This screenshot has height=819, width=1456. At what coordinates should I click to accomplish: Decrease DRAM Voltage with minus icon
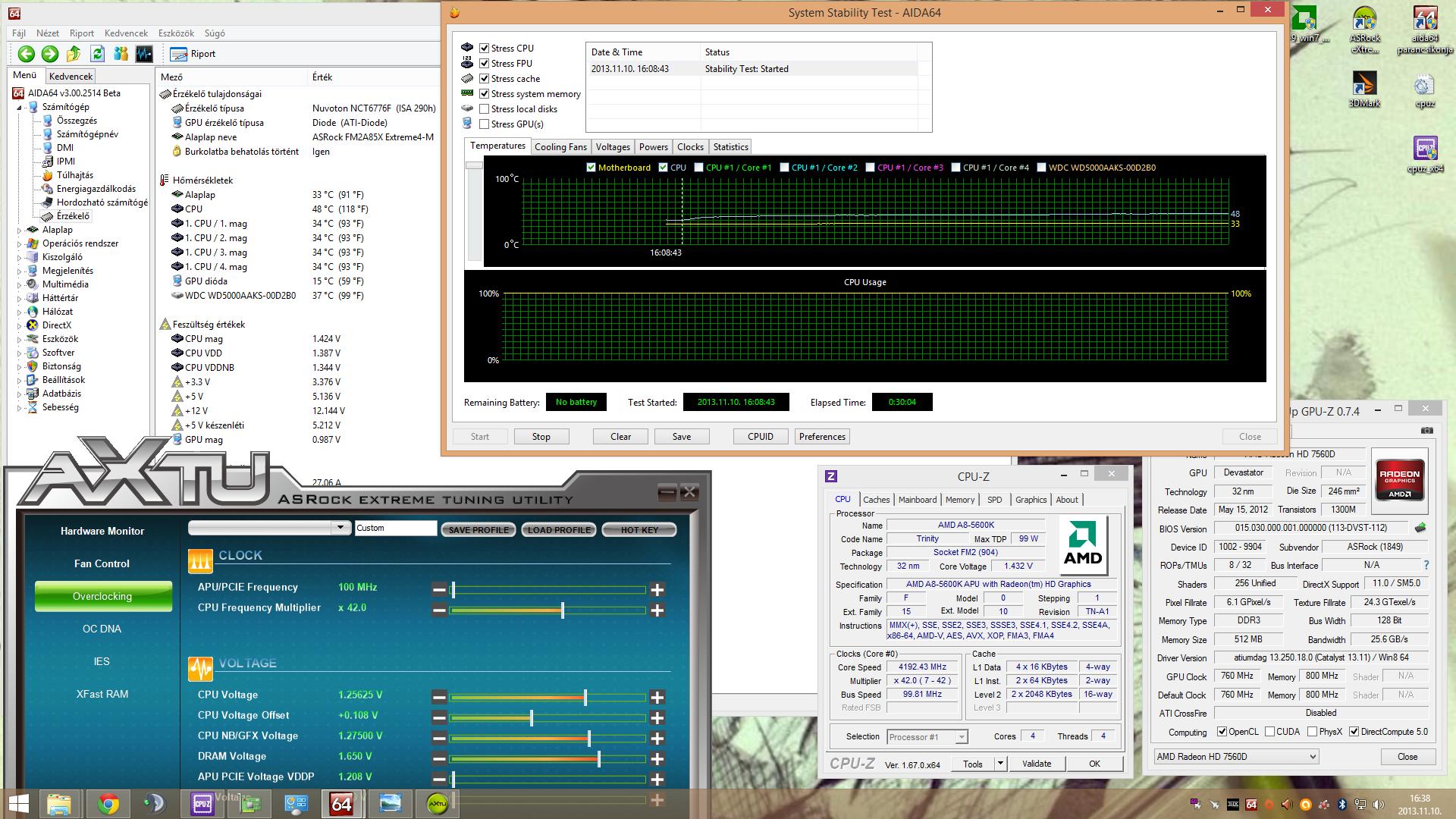[439, 758]
